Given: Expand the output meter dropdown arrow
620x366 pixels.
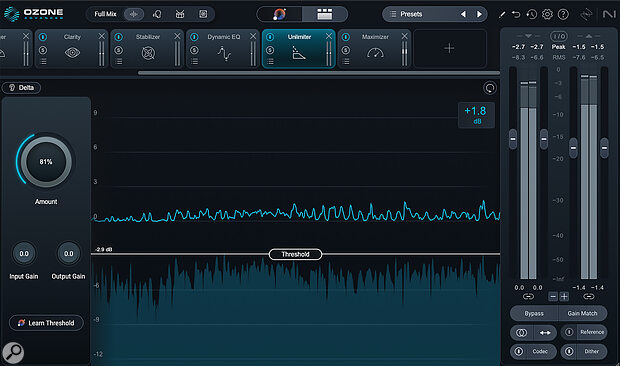Looking at the screenshot, I should click(589, 36).
